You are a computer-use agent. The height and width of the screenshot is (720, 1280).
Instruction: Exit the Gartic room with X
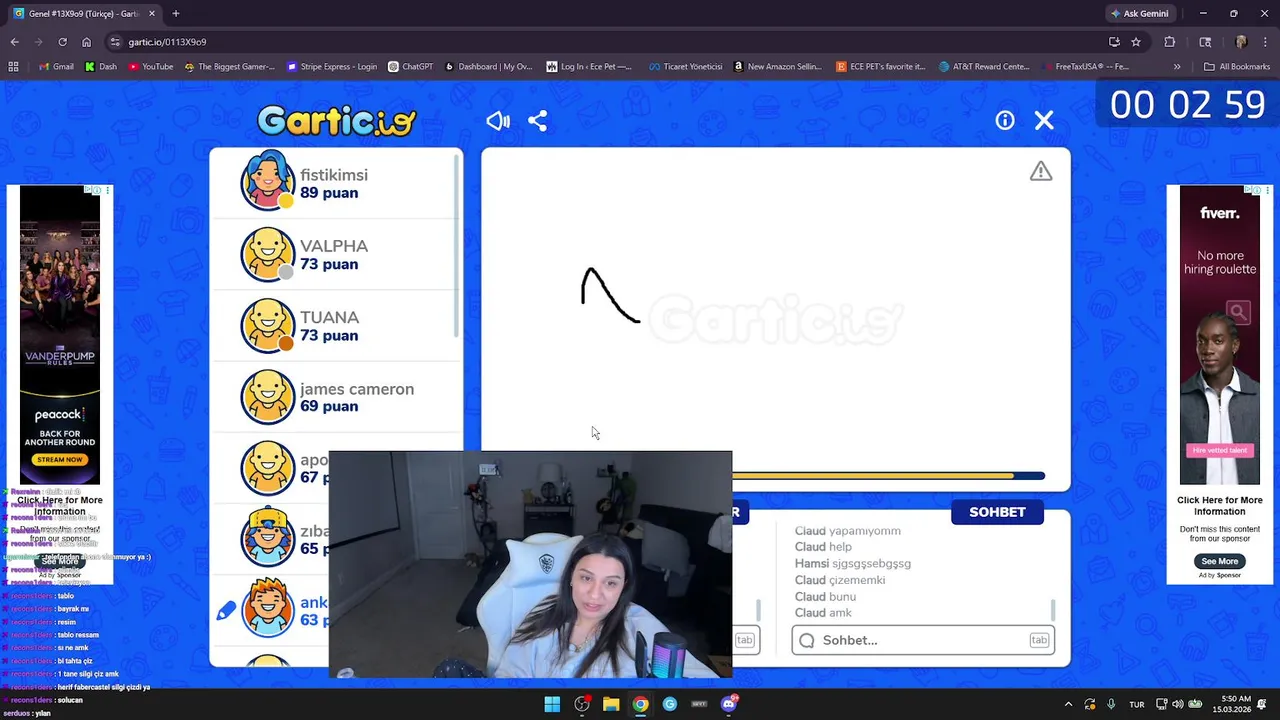click(x=1044, y=120)
